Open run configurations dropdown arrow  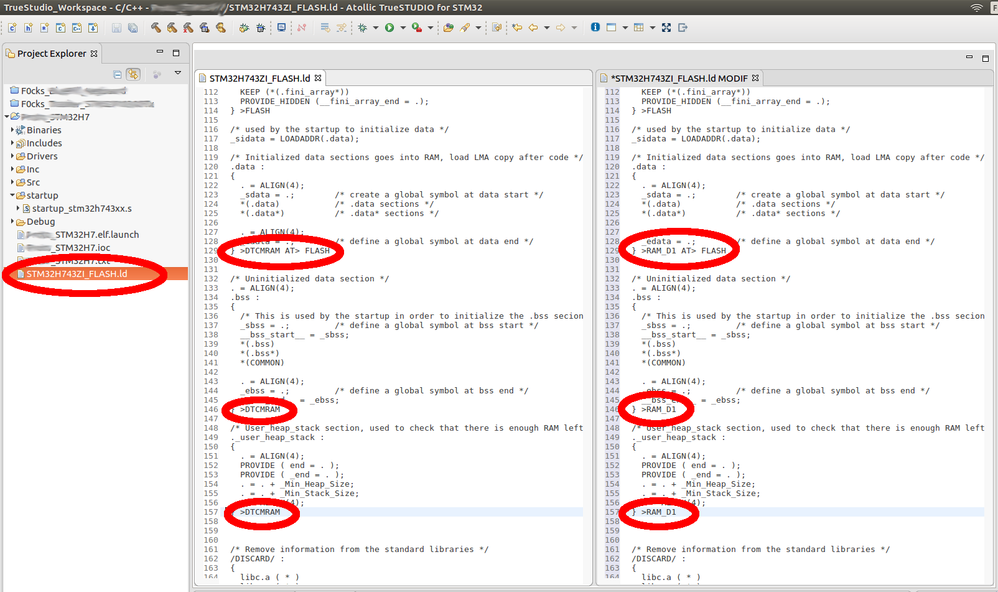(x=403, y=28)
